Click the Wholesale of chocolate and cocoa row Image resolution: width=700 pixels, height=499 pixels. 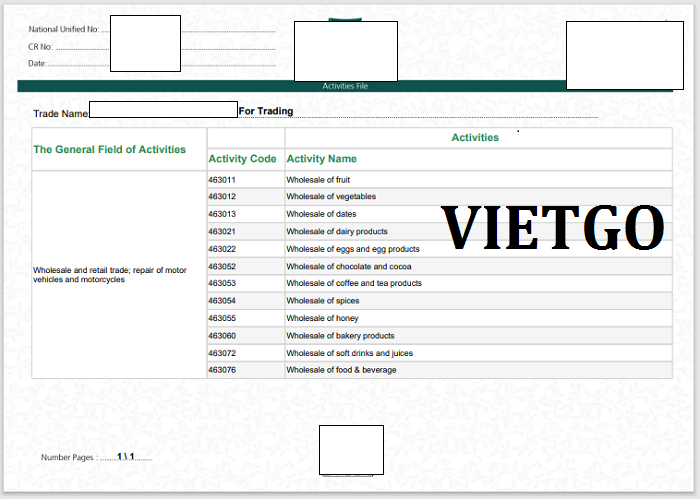pos(348,266)
